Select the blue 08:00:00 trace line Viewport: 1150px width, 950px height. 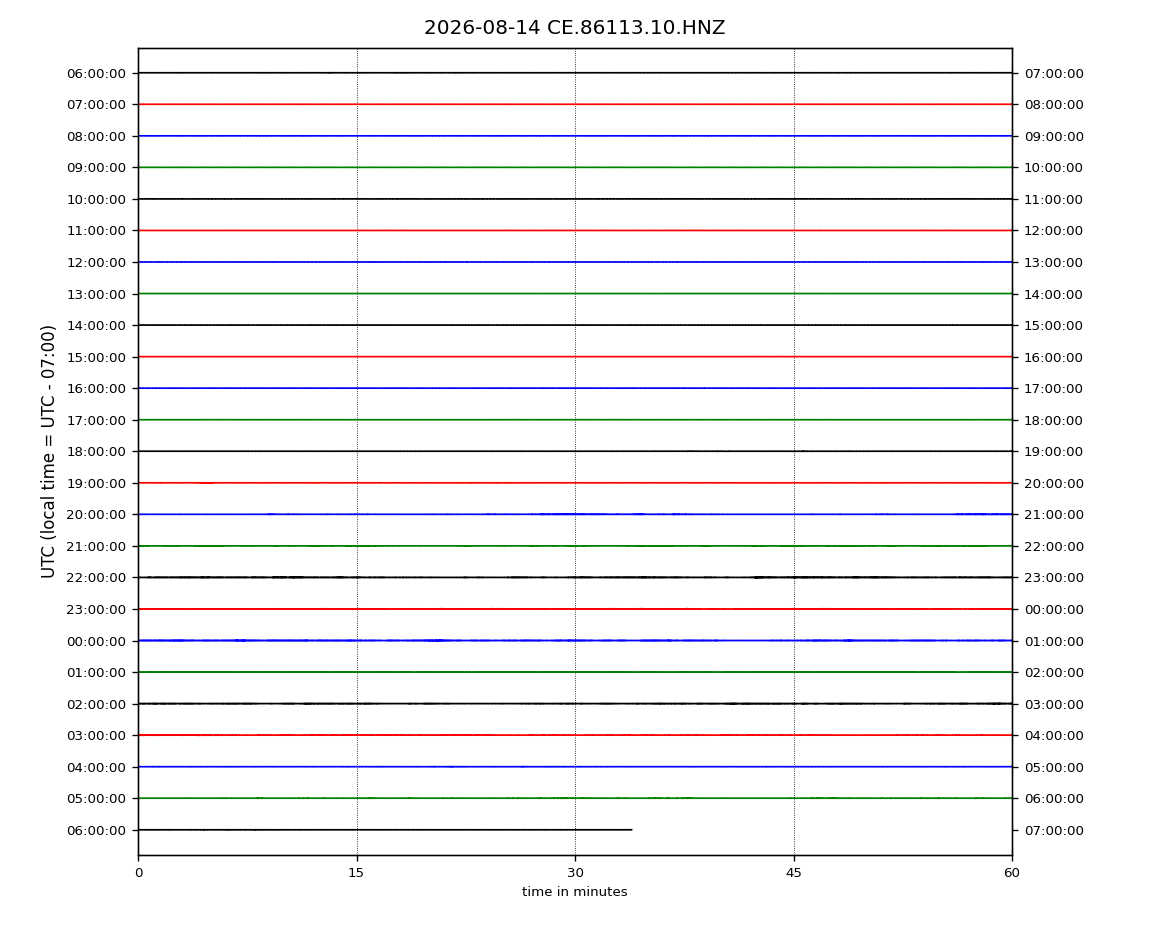(575, 136)
